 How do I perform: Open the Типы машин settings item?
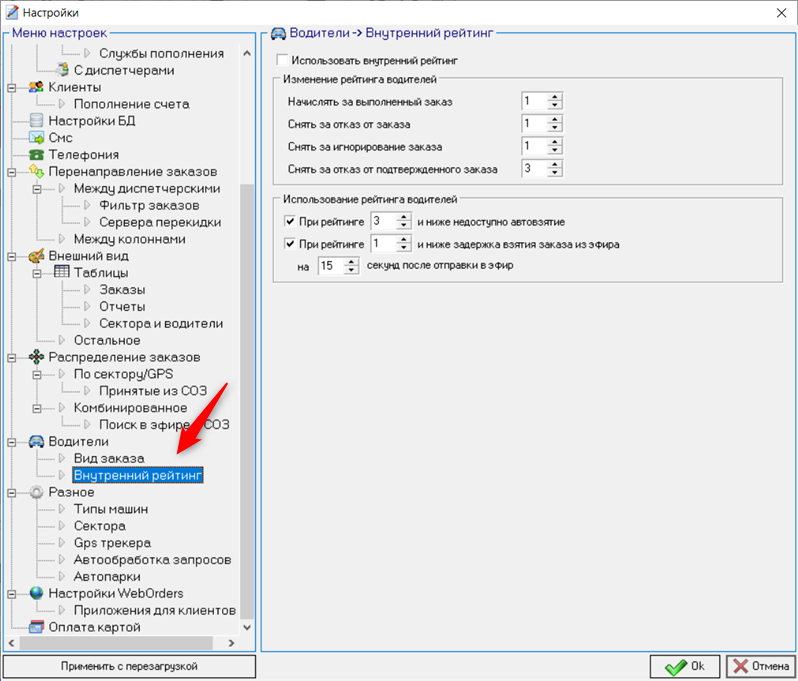point(111,509)
